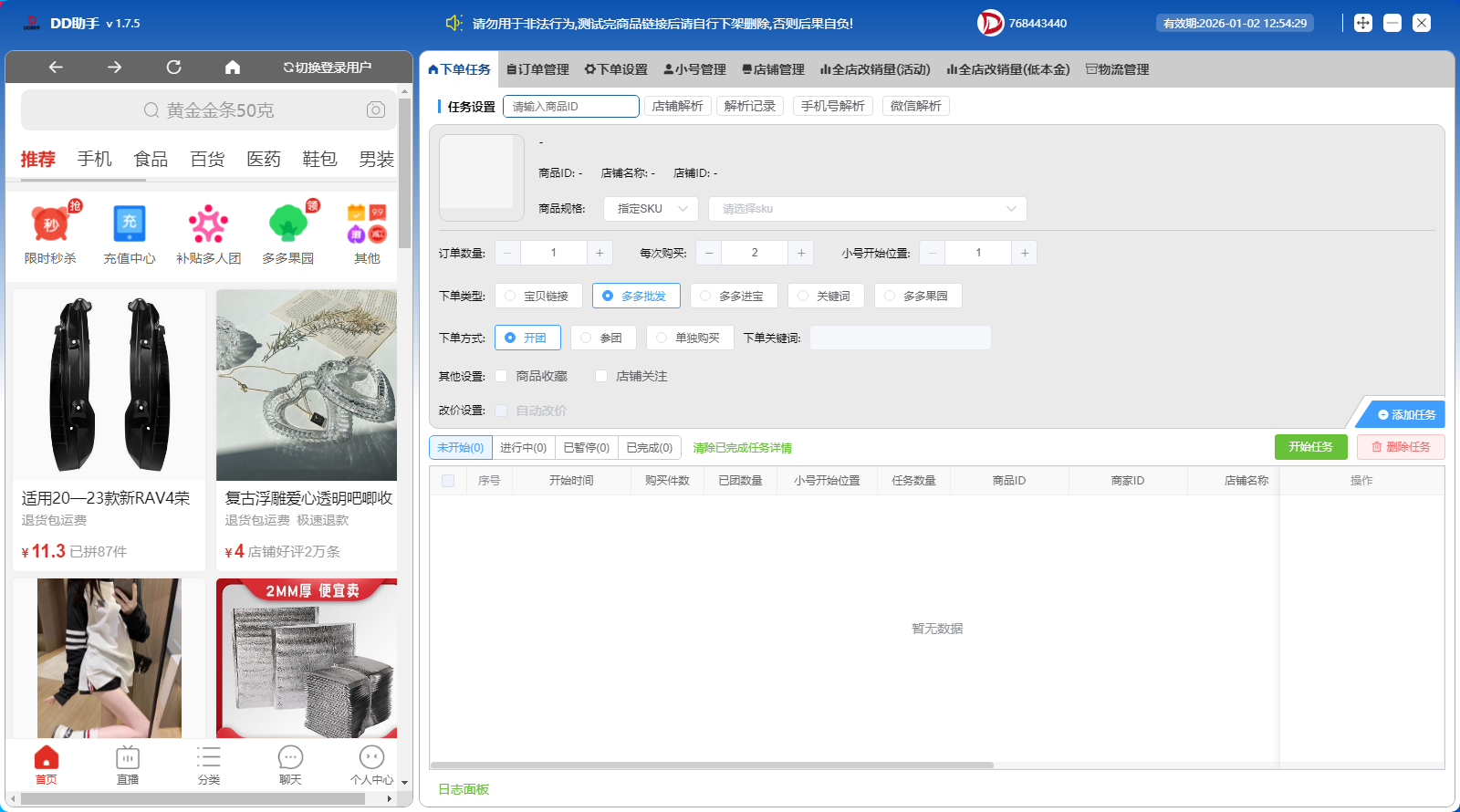
Task: Enable the 商品收藏 checkbox
Action: [501, 376]
